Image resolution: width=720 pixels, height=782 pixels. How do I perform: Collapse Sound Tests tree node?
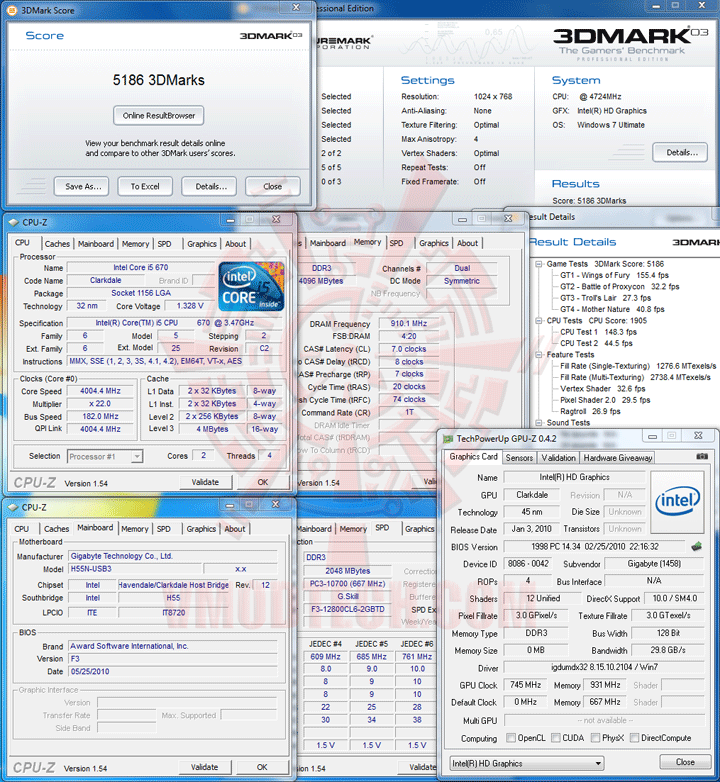[539, 423]
